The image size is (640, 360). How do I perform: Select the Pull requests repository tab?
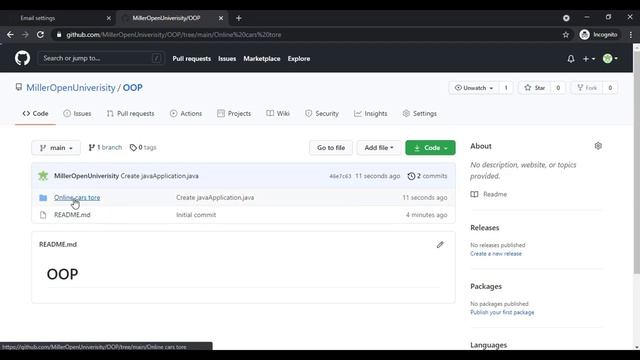[130, 113]
